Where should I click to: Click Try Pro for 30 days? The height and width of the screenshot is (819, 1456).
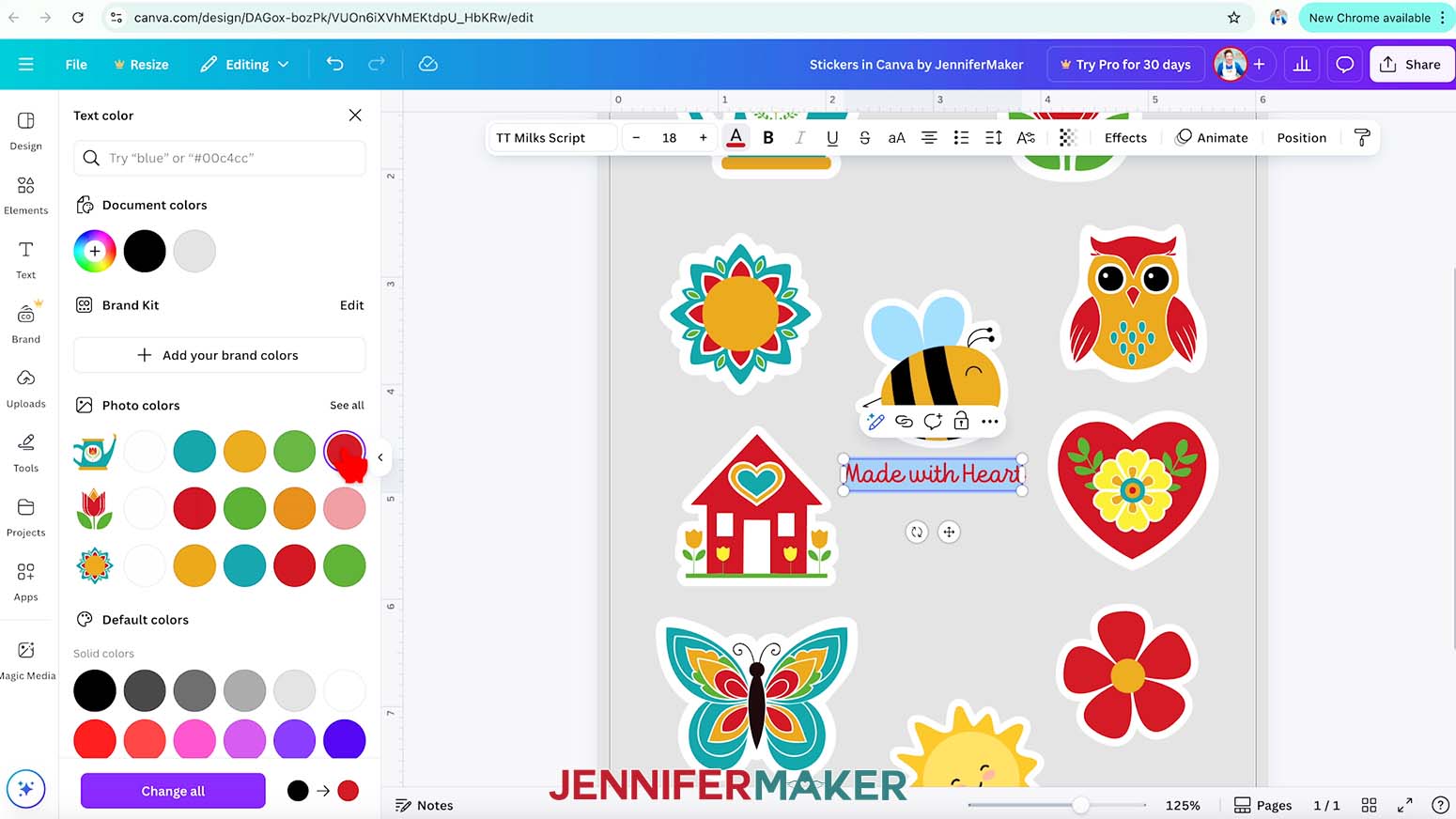(1125, 64)
